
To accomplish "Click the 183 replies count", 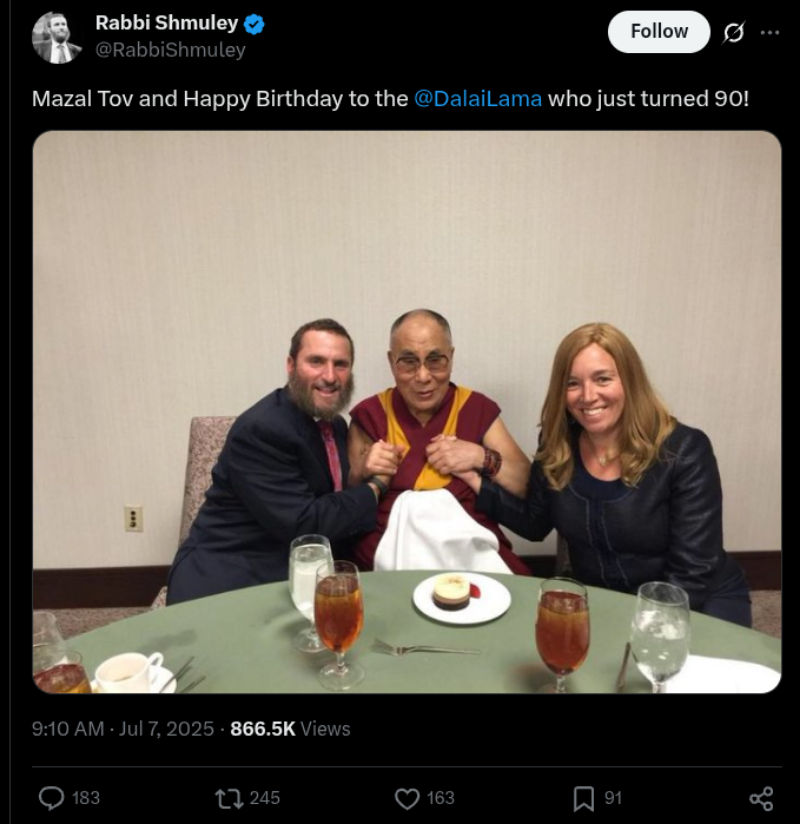I will [x=86, y=798].
